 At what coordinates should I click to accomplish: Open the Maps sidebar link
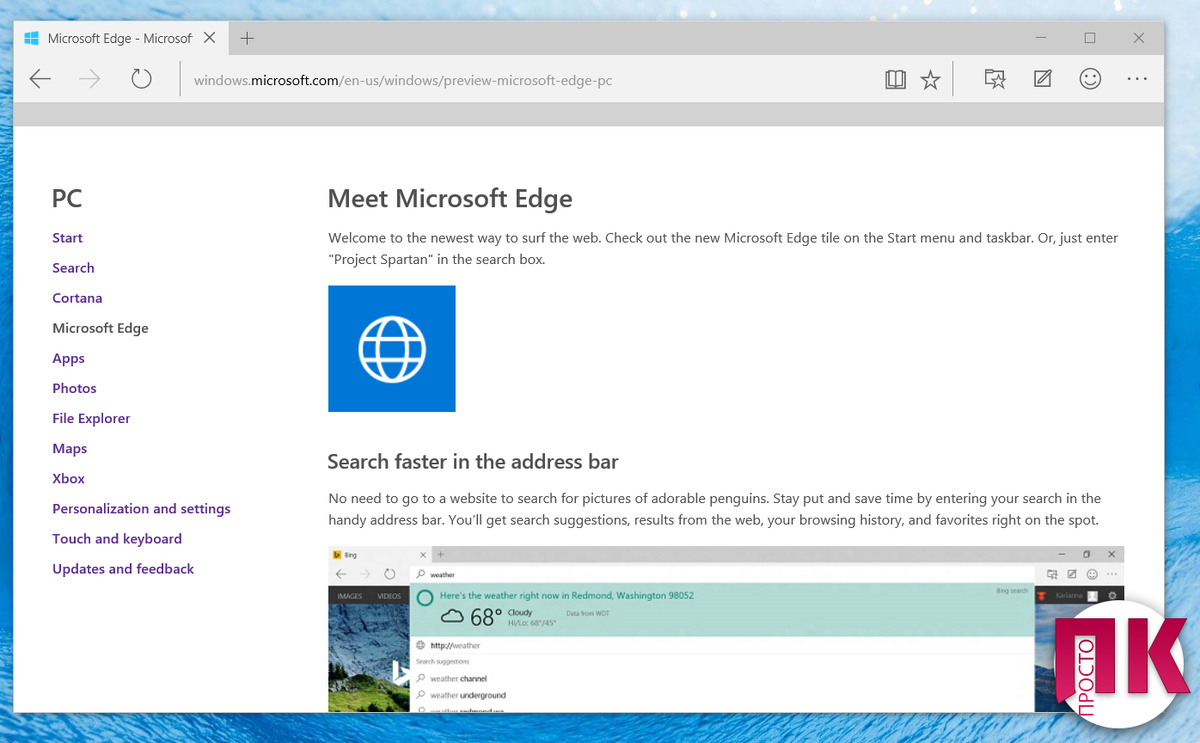tap(70, 448)
